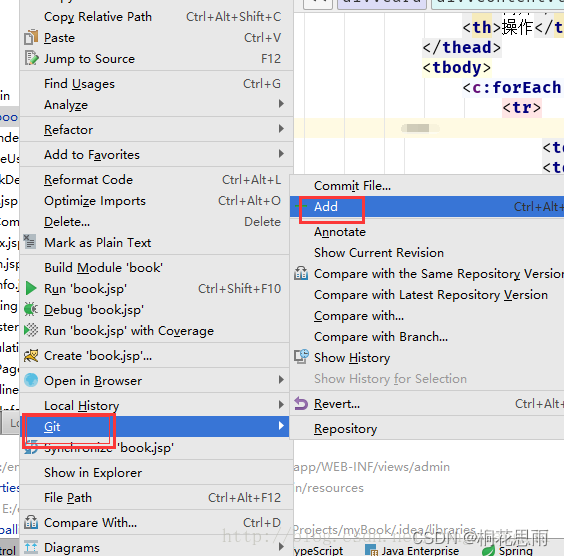Click the Paste clipboard icon
564x556 pixels.
coord(31,37)
